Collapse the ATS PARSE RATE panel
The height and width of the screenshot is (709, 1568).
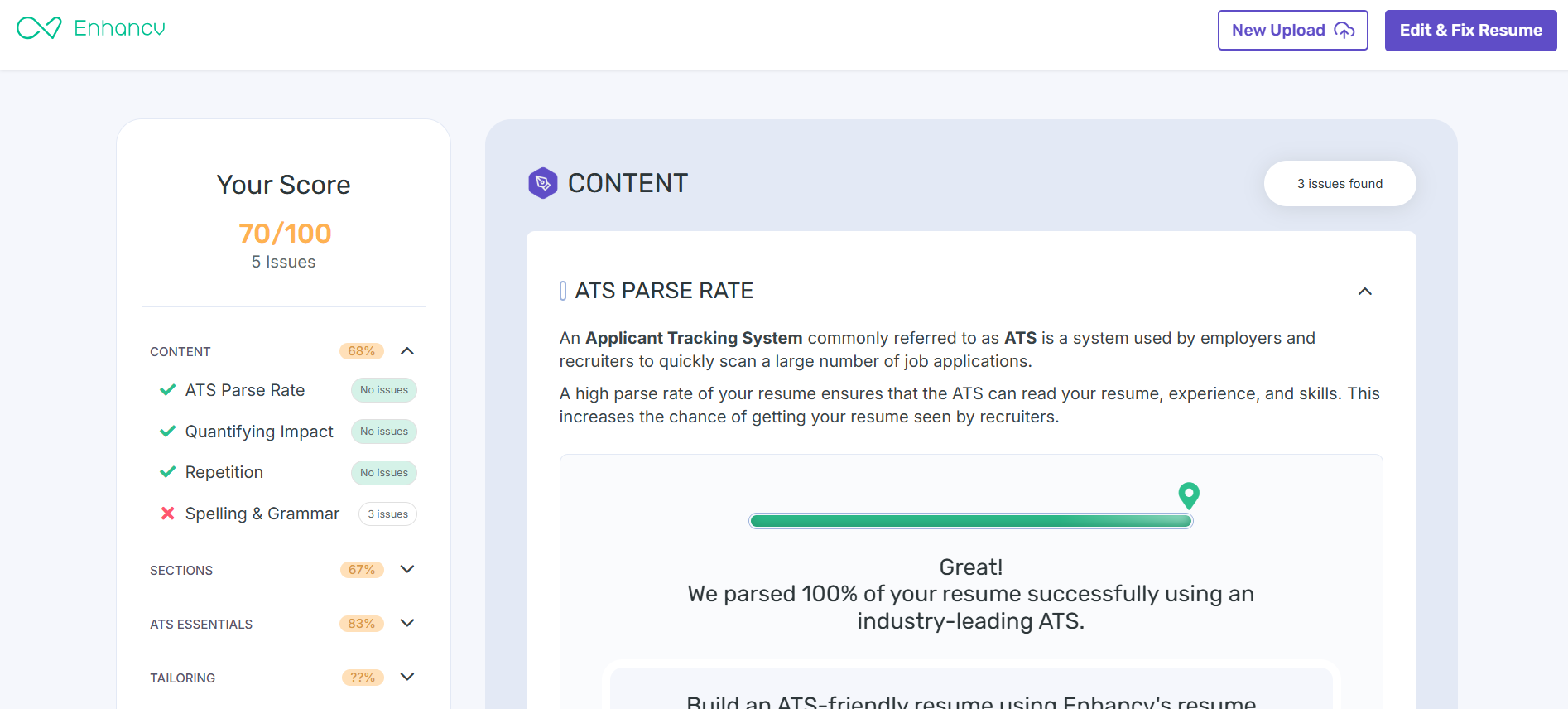1365,292
